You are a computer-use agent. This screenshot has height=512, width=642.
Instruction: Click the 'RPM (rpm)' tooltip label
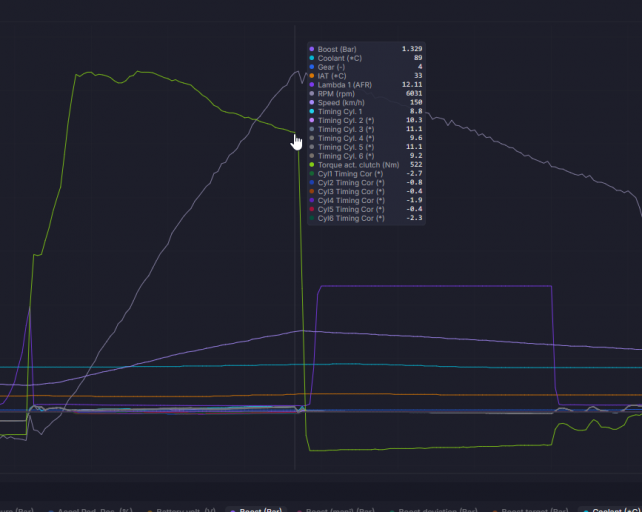pyautogui.click(x=336, y=94)
